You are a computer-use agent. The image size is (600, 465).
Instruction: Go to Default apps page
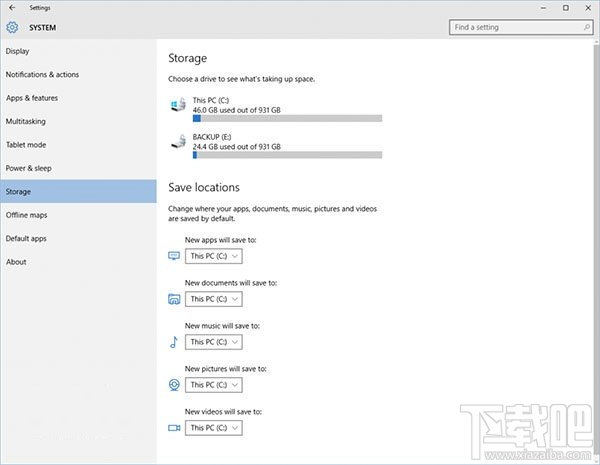pos(78,238)
